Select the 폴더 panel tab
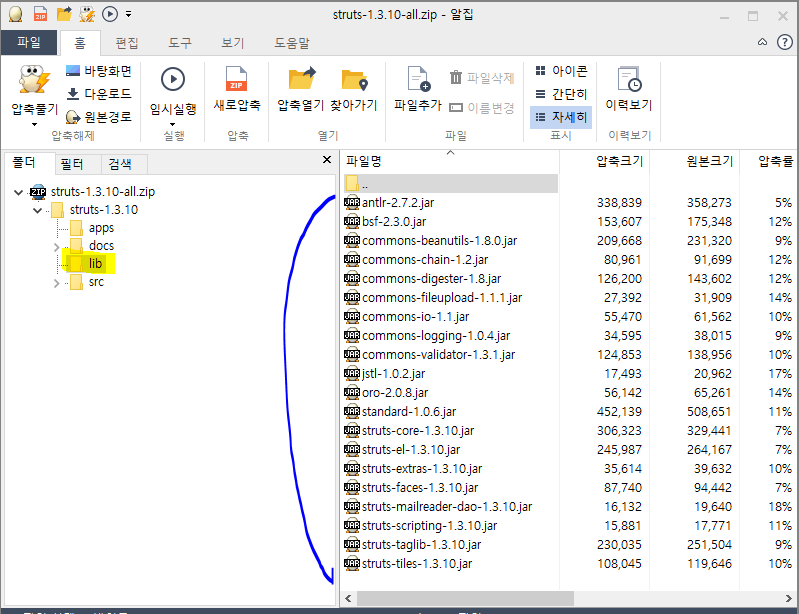 [24, 163]
